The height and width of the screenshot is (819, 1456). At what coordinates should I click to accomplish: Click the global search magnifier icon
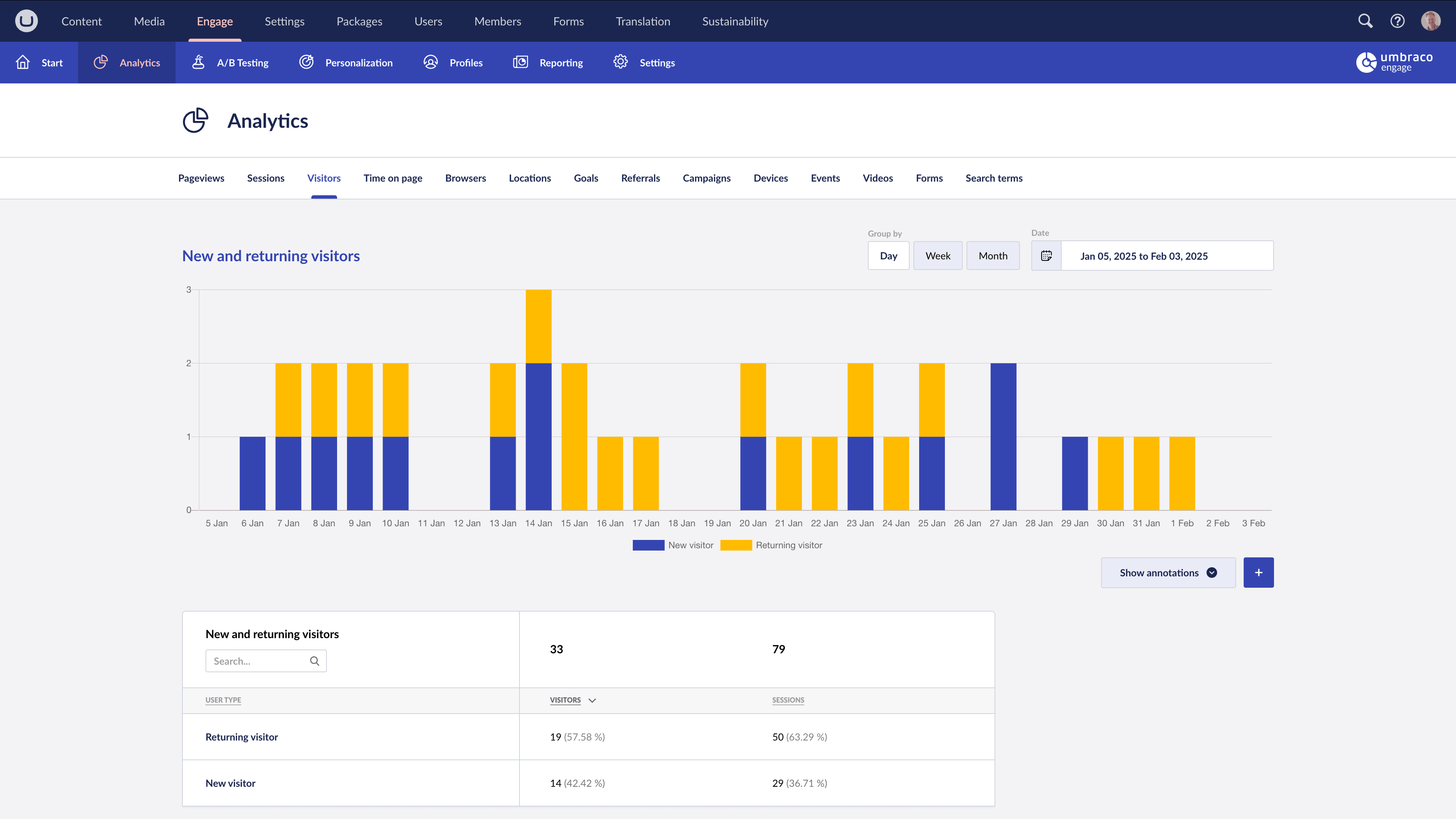pos(1365,21)
